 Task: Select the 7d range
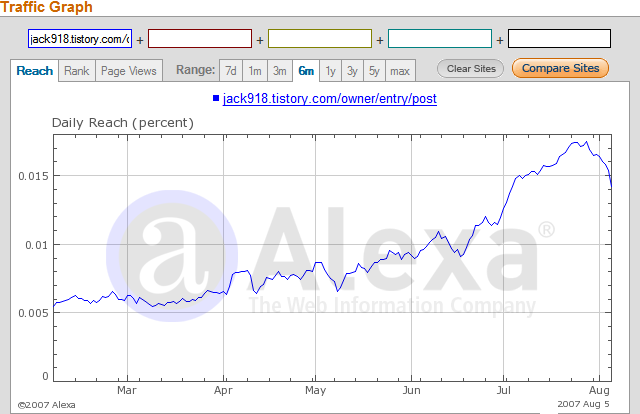pyautogui.click(x=231, y=71)
